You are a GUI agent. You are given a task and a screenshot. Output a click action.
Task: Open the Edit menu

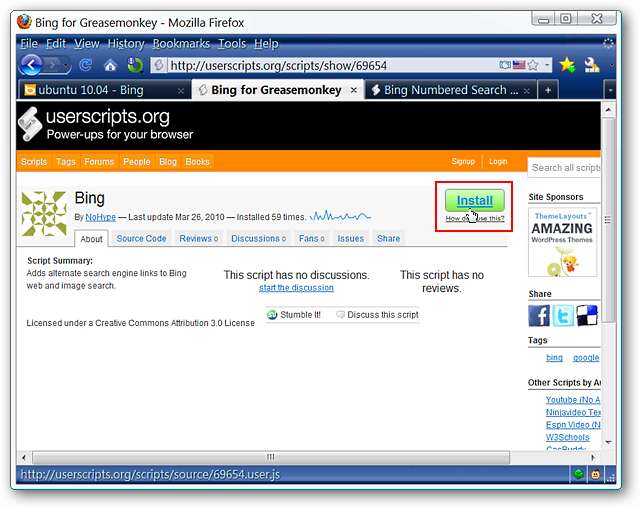coord(56,43)
